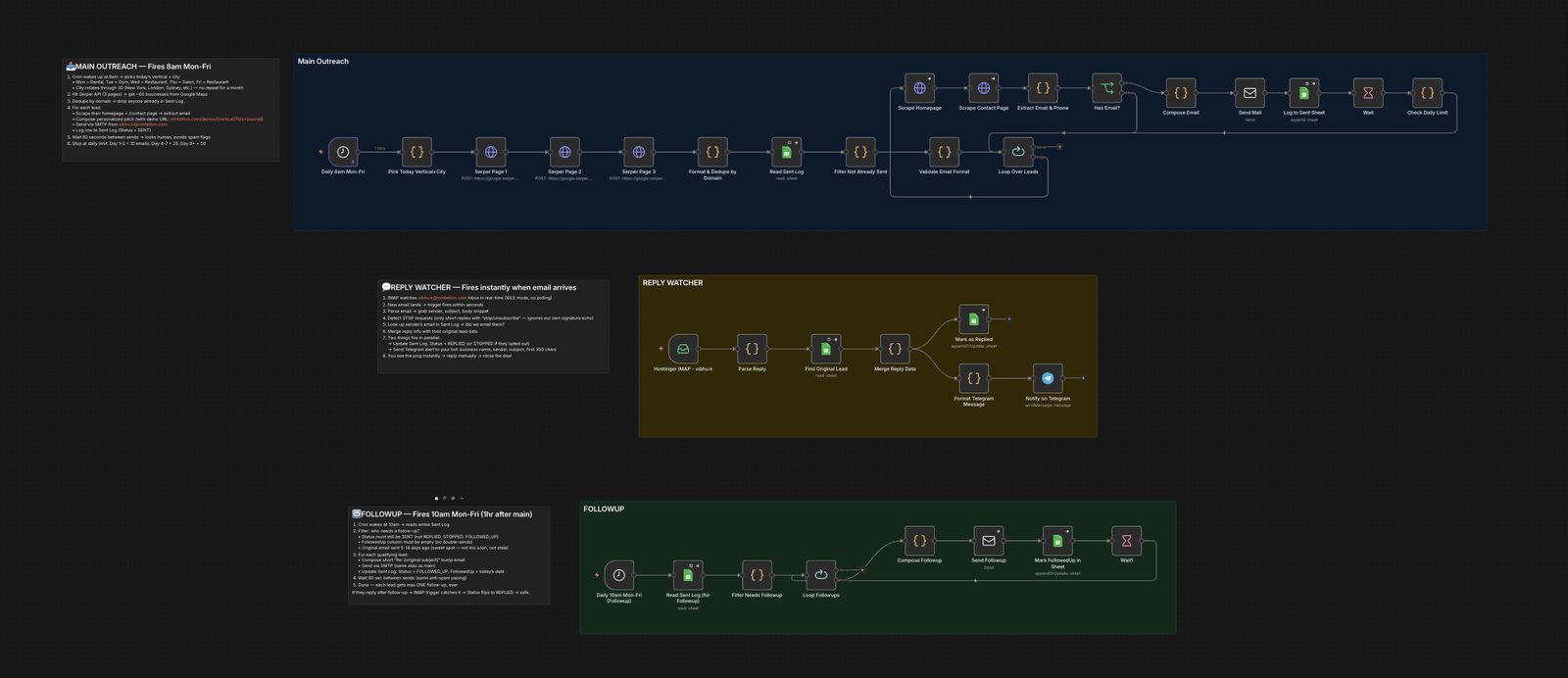
Task: Select the Read Sent Log sheets node
Action: click(787, 152)
